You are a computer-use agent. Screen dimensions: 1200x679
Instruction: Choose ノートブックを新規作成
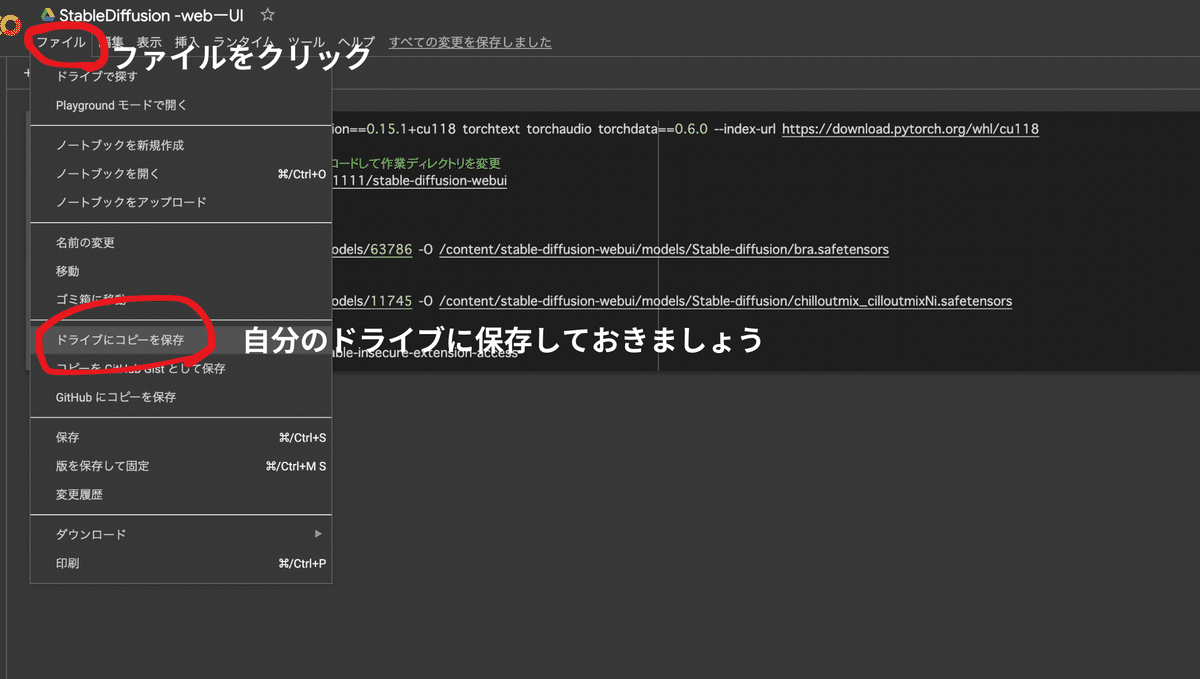[x=180, y=145]
